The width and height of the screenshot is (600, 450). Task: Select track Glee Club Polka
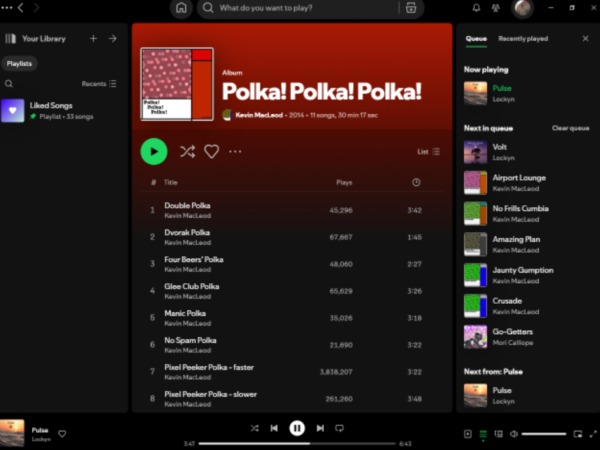pos(292,291)
